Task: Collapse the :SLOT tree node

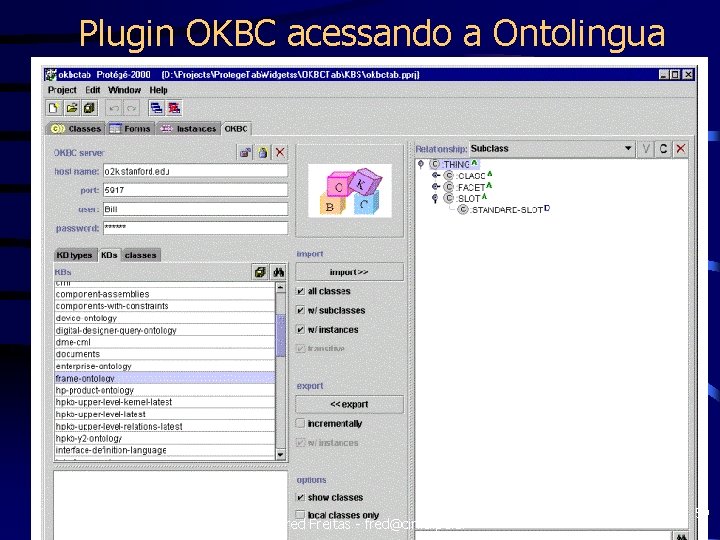Action: click(435, 198)
